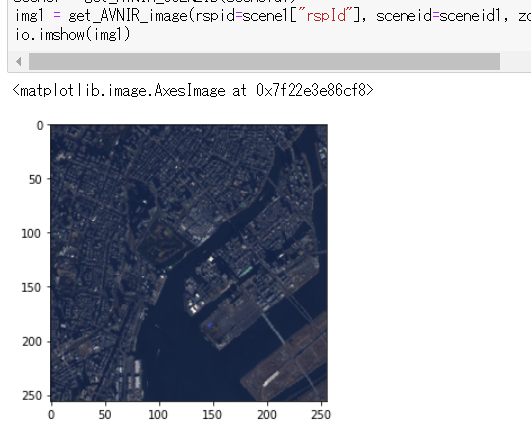Click the red "rspId" string in the code
This screenshot has height=428, width=531.
pos(326,15)
